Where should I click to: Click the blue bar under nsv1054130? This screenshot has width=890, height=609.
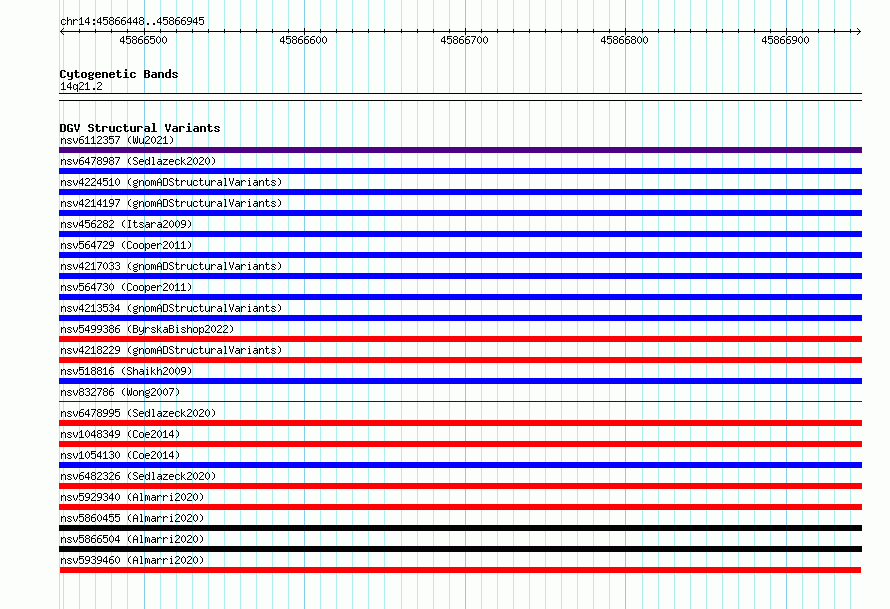460,465
